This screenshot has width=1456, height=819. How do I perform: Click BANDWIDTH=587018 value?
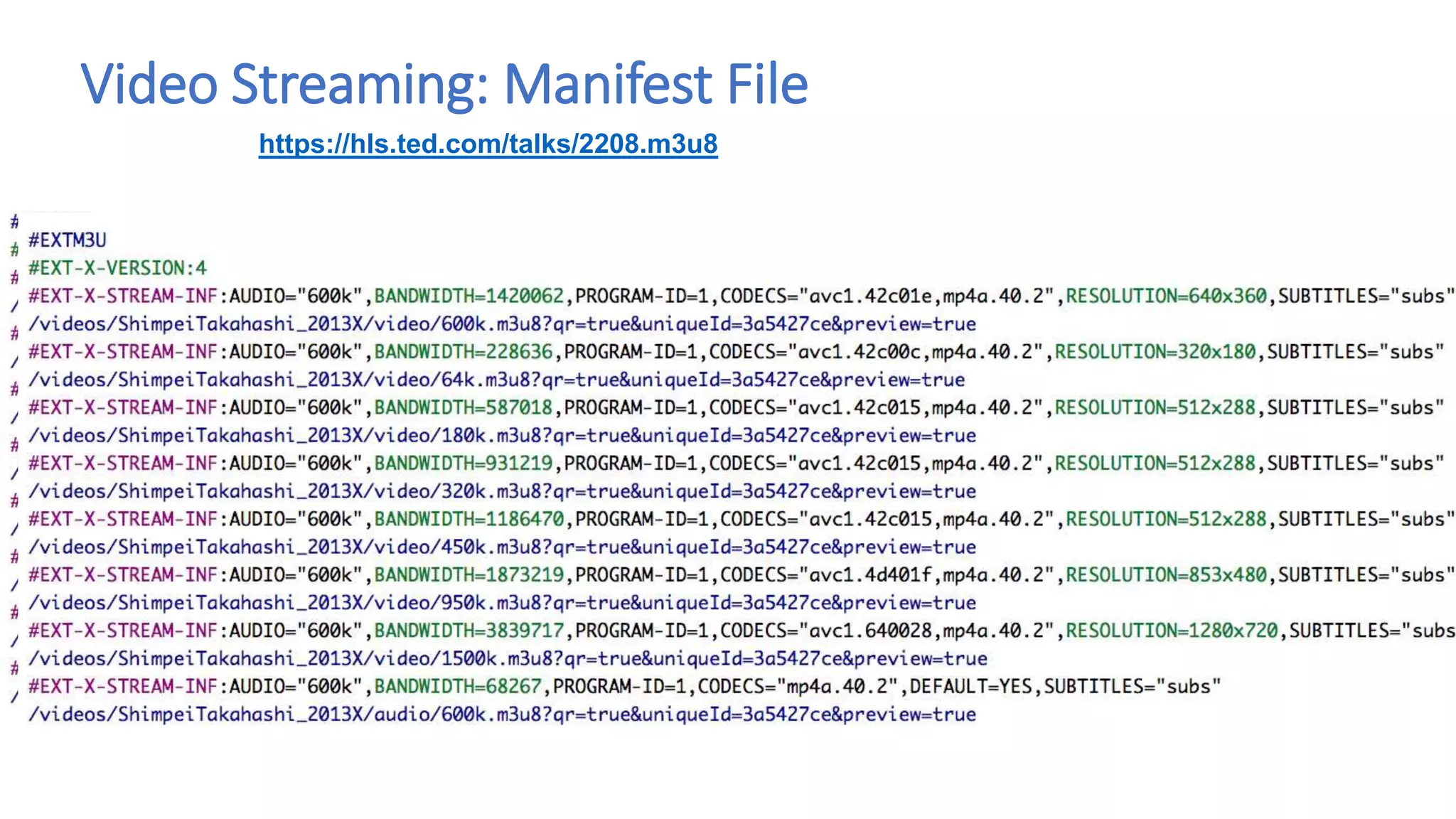pos(464,407)
